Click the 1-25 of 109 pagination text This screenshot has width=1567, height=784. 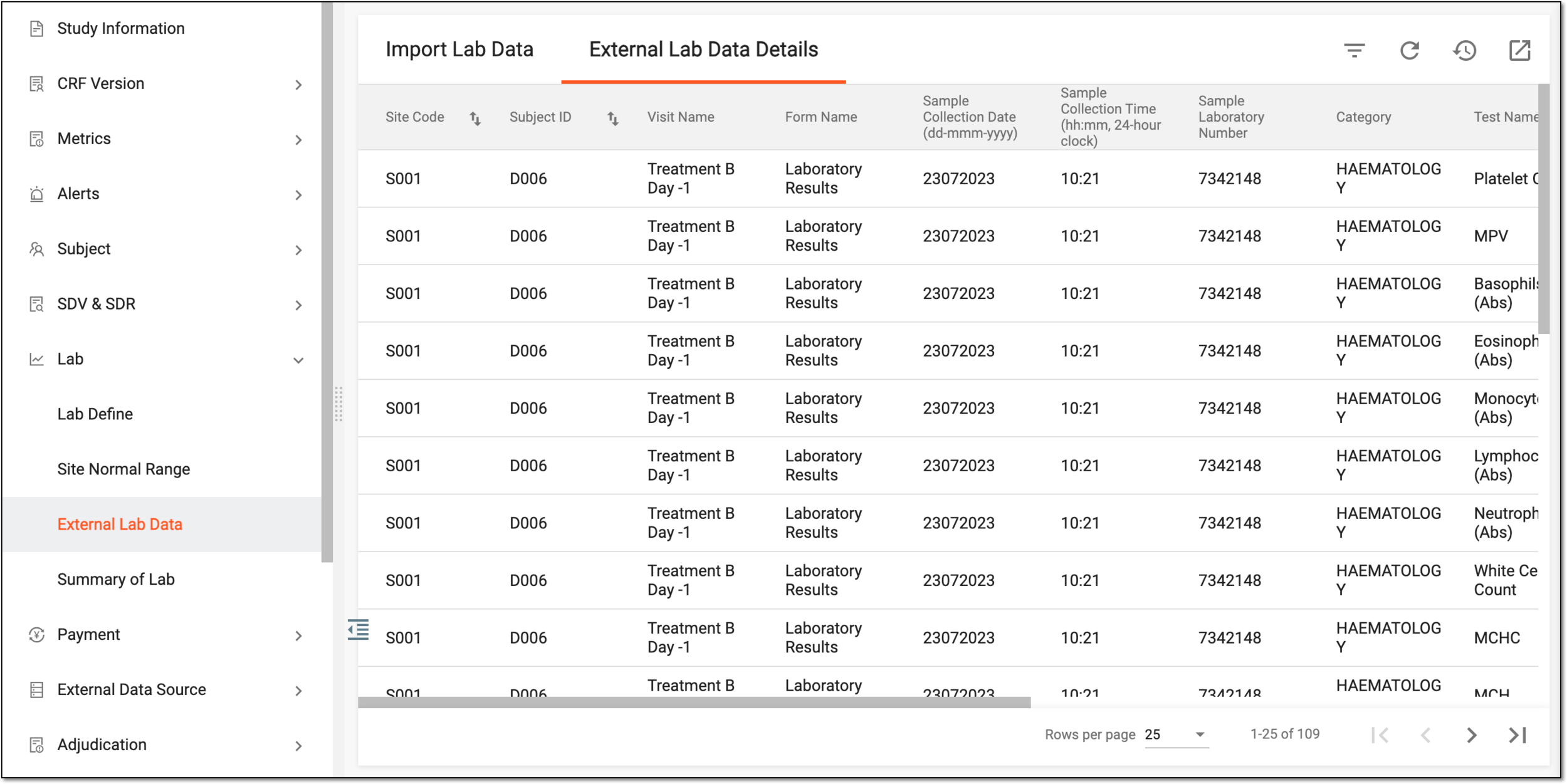(1284, 734)
